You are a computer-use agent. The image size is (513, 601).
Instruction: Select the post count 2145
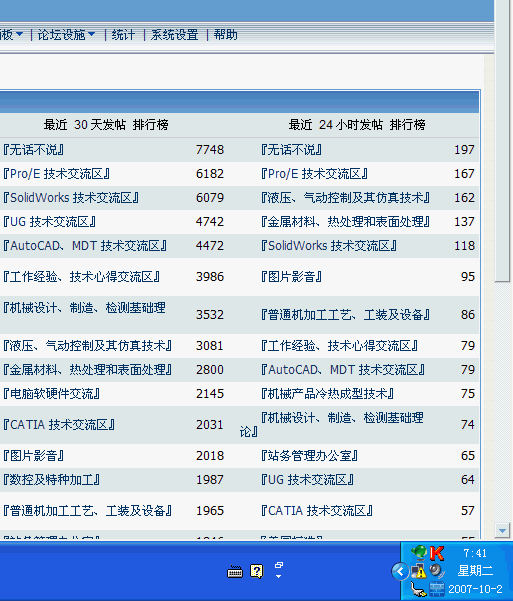click(x=210, y=394)
